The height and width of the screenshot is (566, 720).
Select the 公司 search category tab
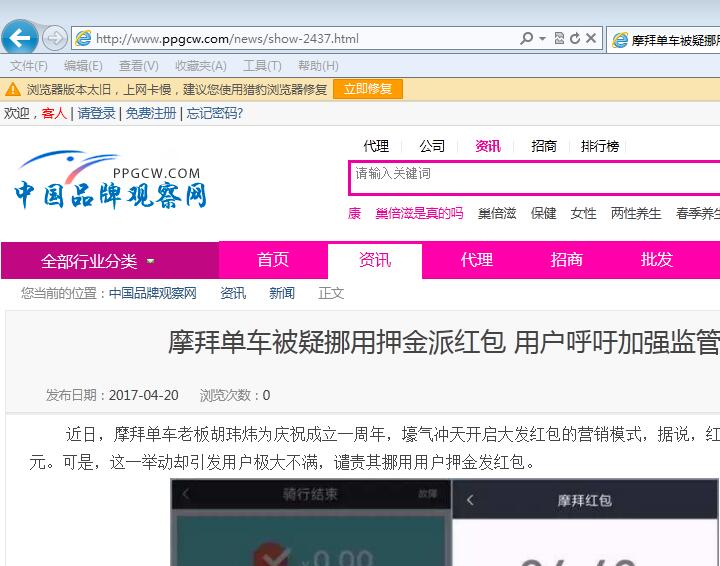(432, 146)
